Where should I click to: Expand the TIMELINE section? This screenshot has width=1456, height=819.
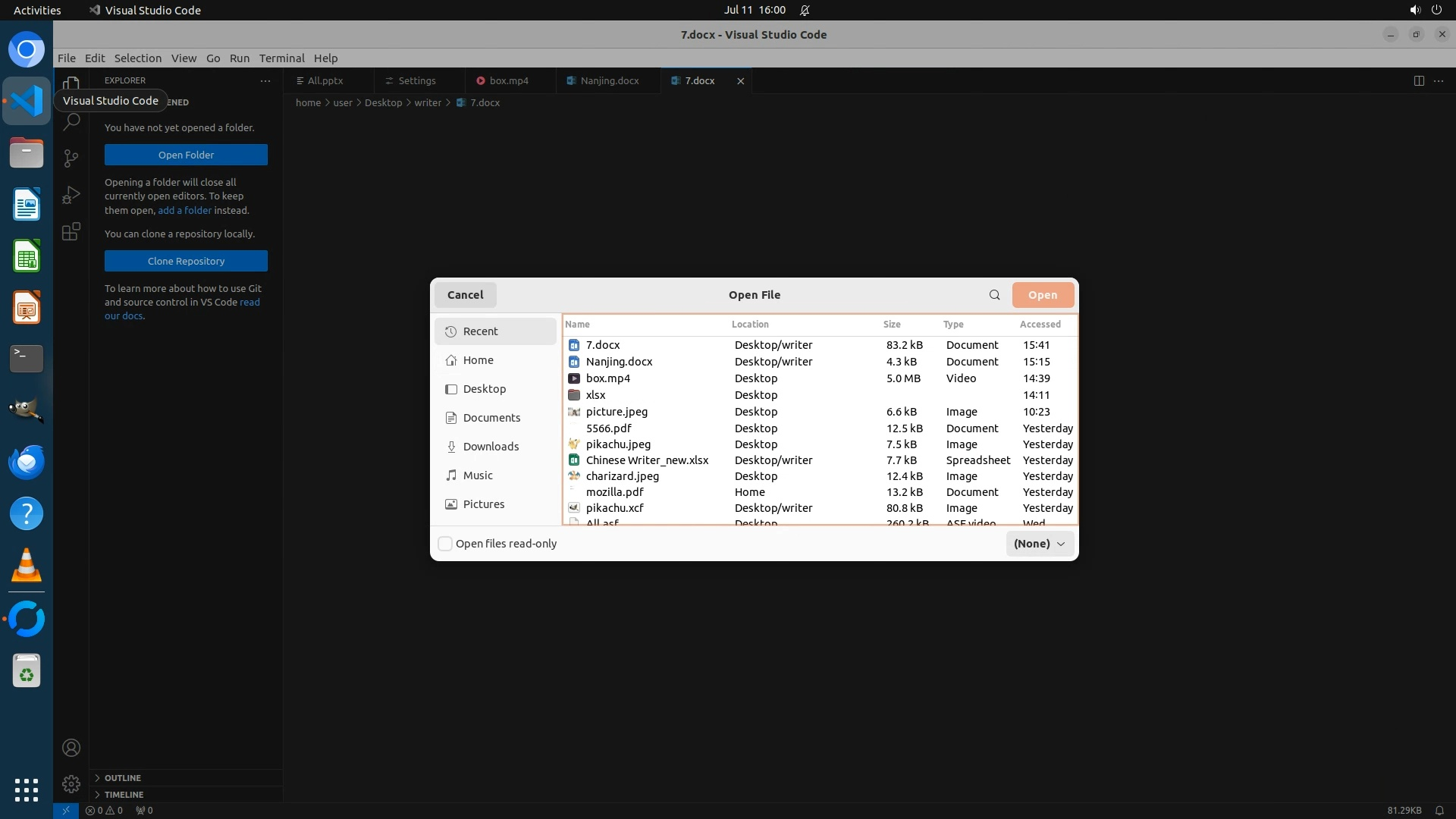[124, 795]
